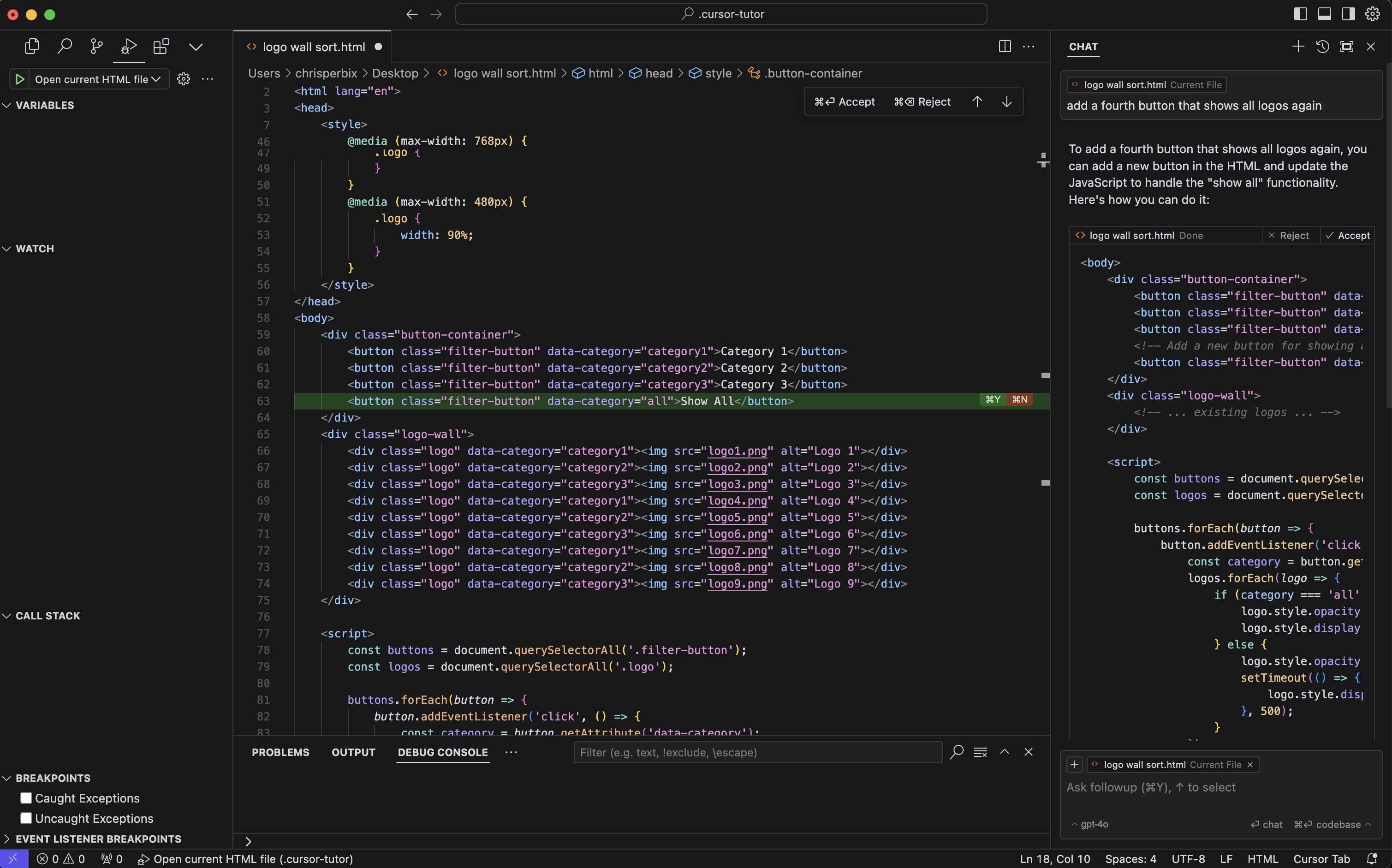
Task: Open chat in editor fullscreen icon
Action: [1347, 47]
